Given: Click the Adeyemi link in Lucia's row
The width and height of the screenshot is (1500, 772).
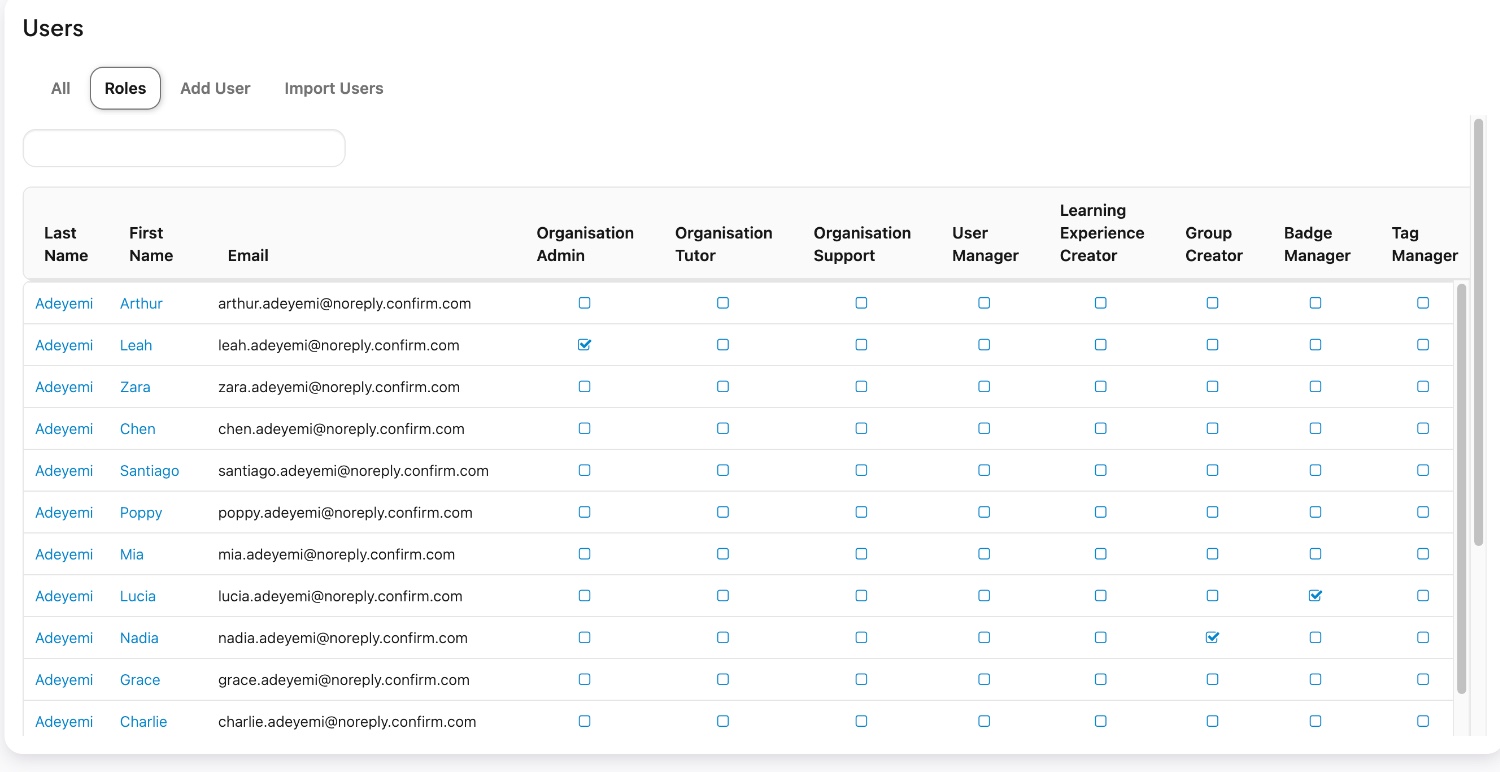Looking at the screenshot, I should click(x=64, y=596).
